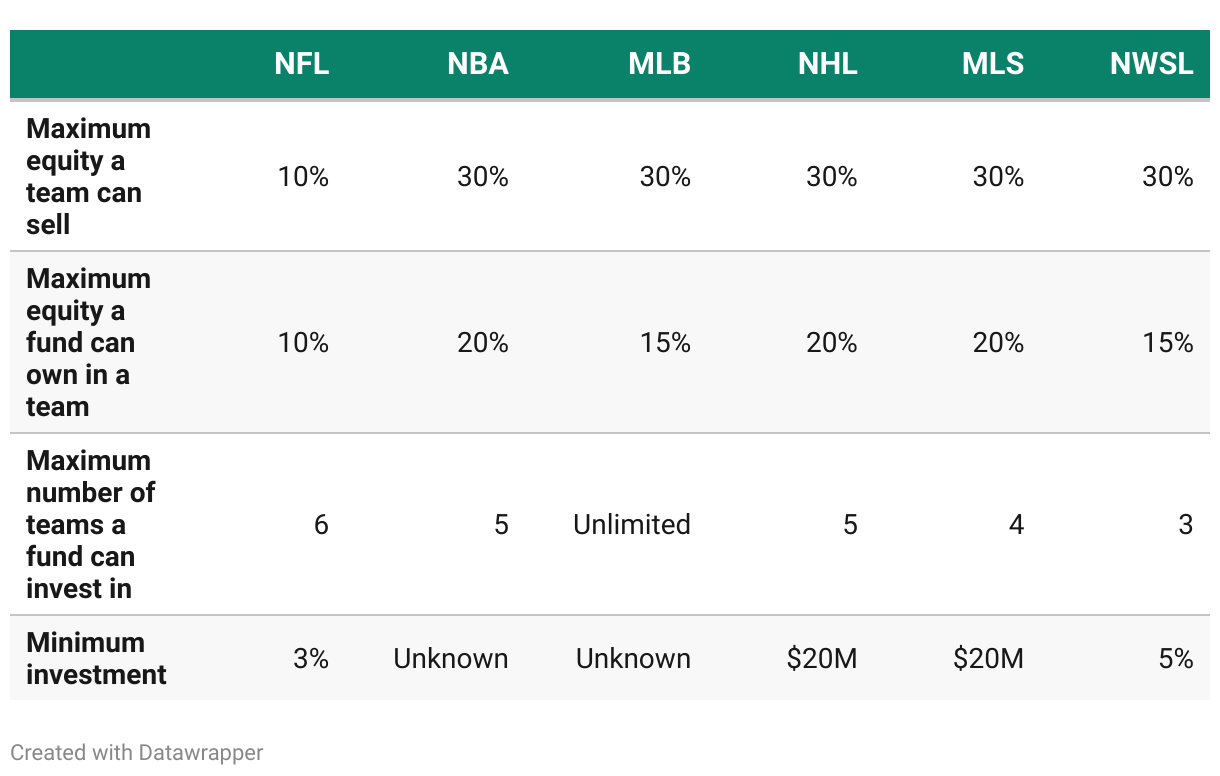Image resolution: width=1220 pixels, height=776 pixels.
Task: Click 'Maximum number of teams' row label
Action: coord(90,524)
